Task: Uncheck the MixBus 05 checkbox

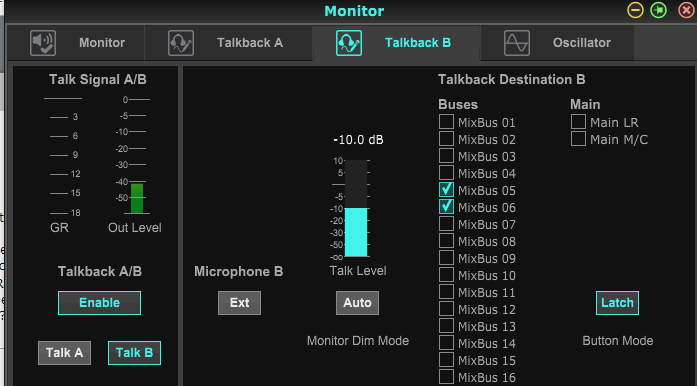Action: pyautogui.click(x=446, y=190)
